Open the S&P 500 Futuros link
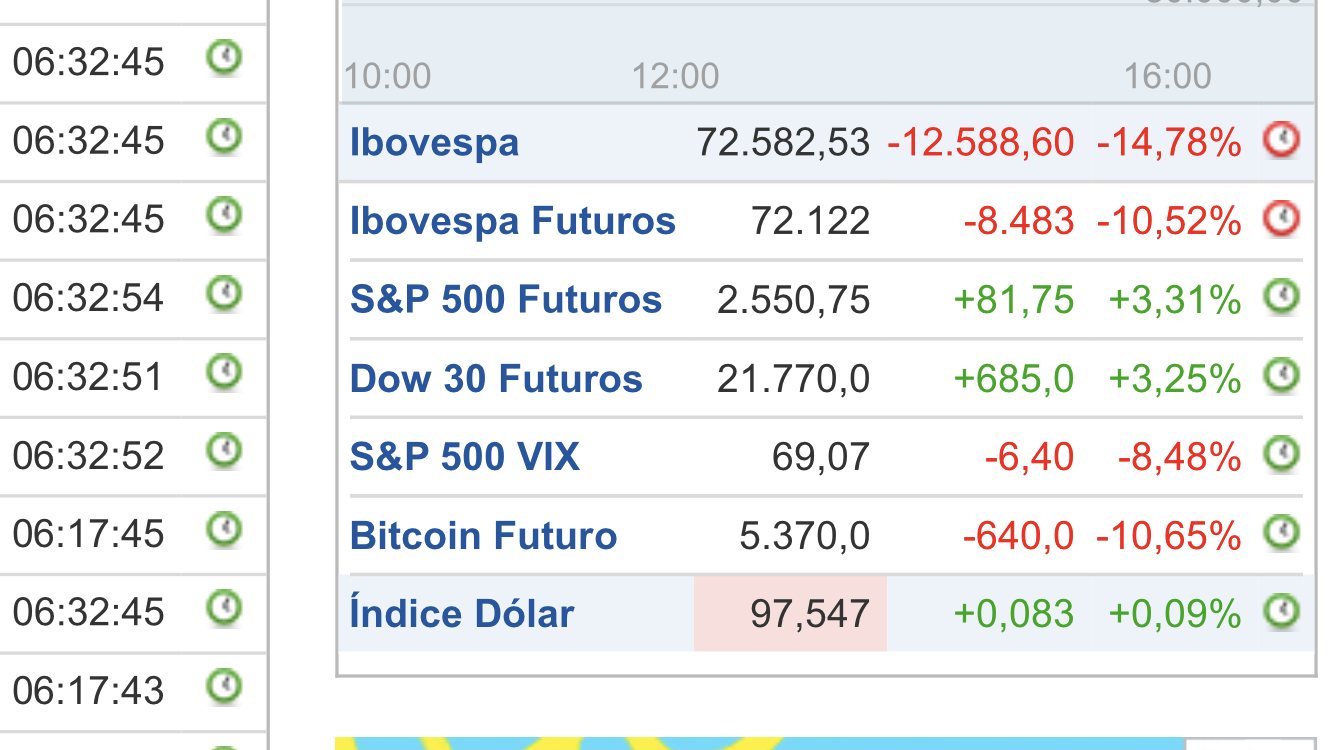Viewport: 1334px width, 750px height. click(x=506, y=299)
